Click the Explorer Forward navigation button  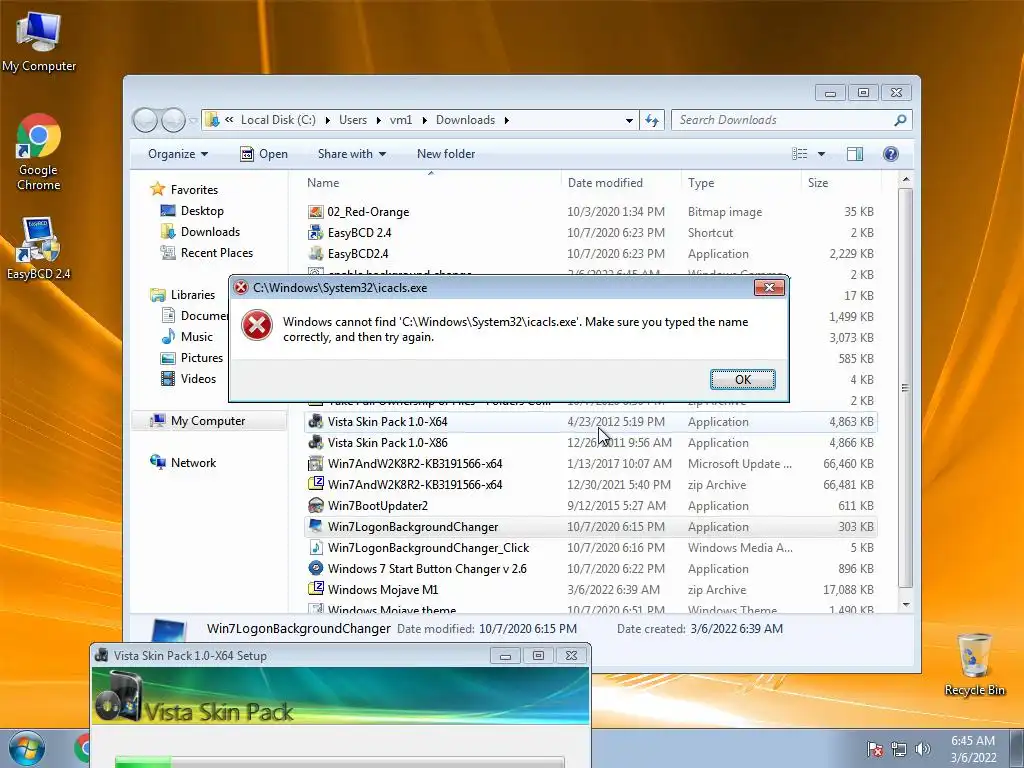(x=173, y=120)
